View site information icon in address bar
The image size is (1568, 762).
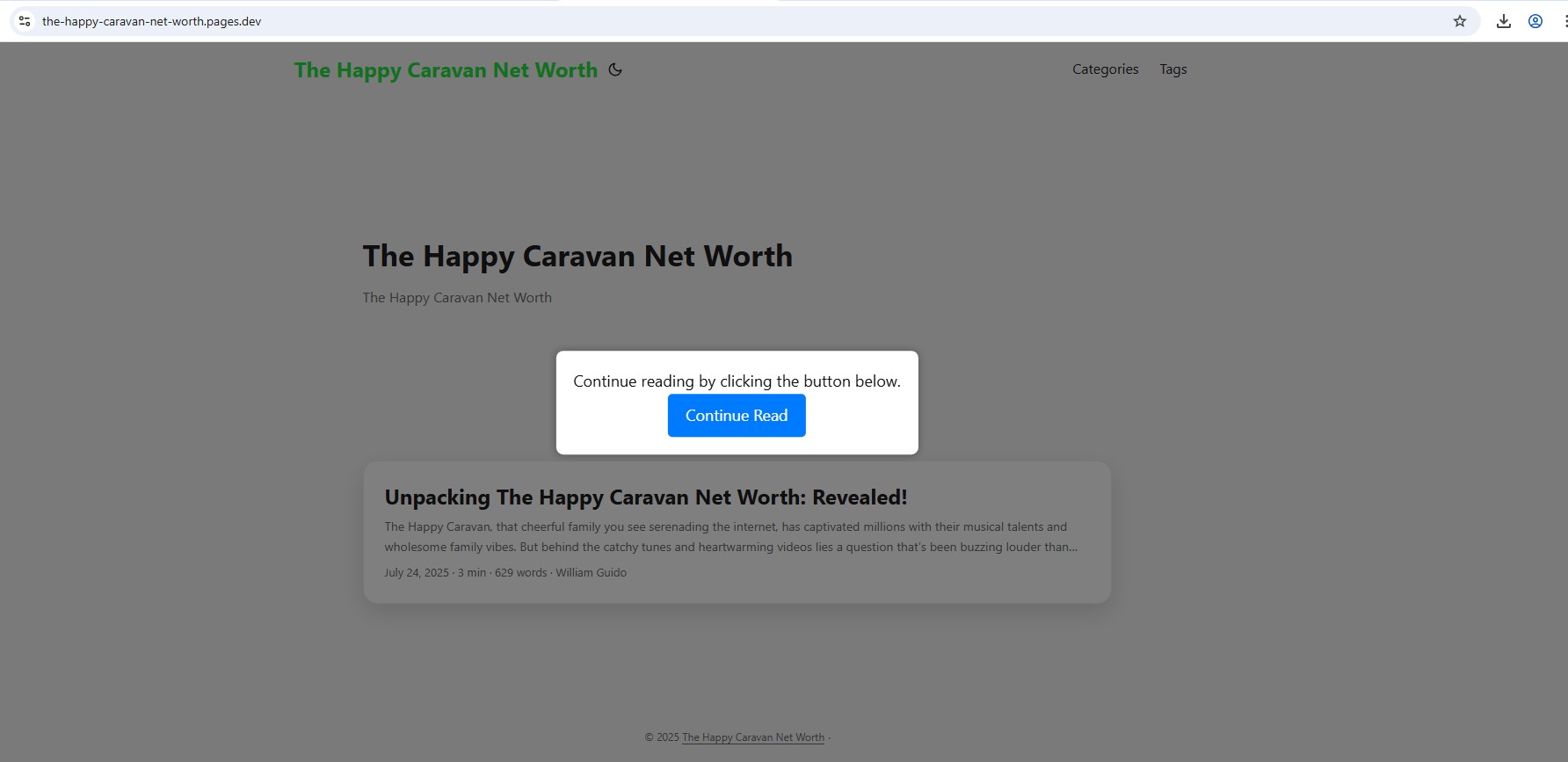tap(25, 21)
